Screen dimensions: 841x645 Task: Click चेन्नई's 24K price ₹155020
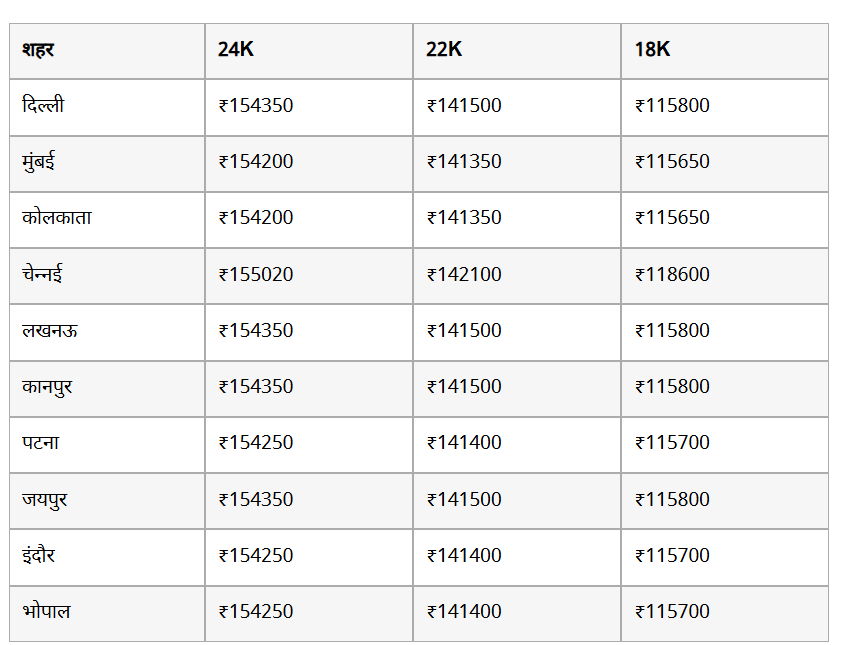pos(256,274)
